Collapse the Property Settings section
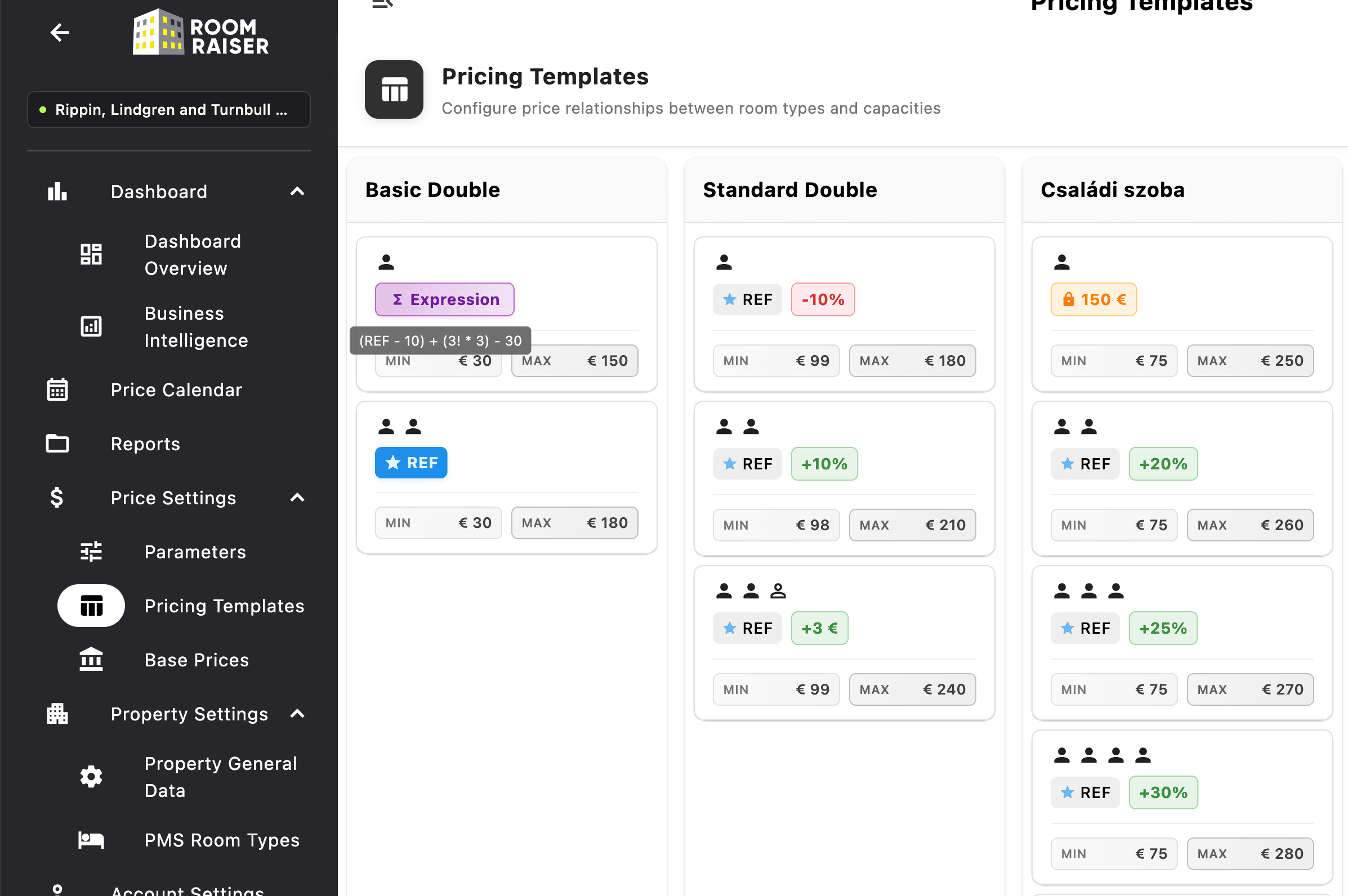 tap(297, 714)
